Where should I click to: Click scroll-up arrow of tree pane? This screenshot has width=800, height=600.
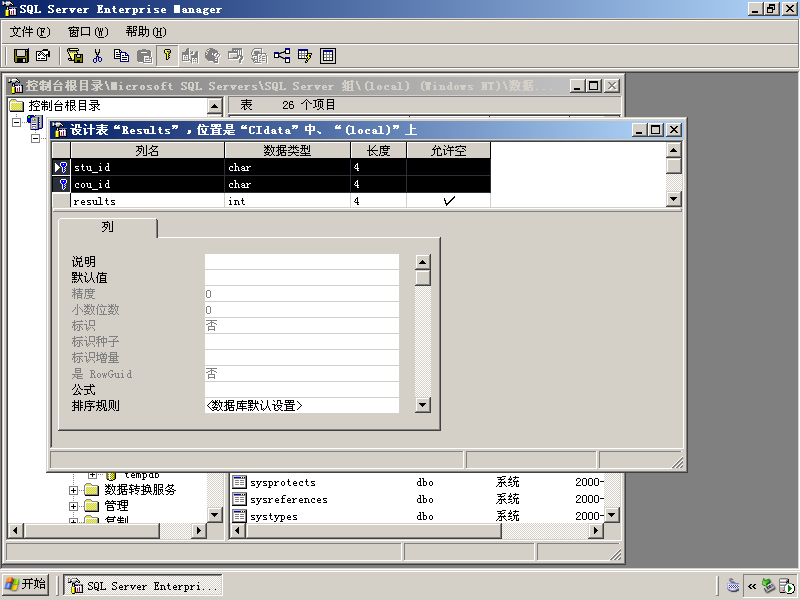[215, 106]
